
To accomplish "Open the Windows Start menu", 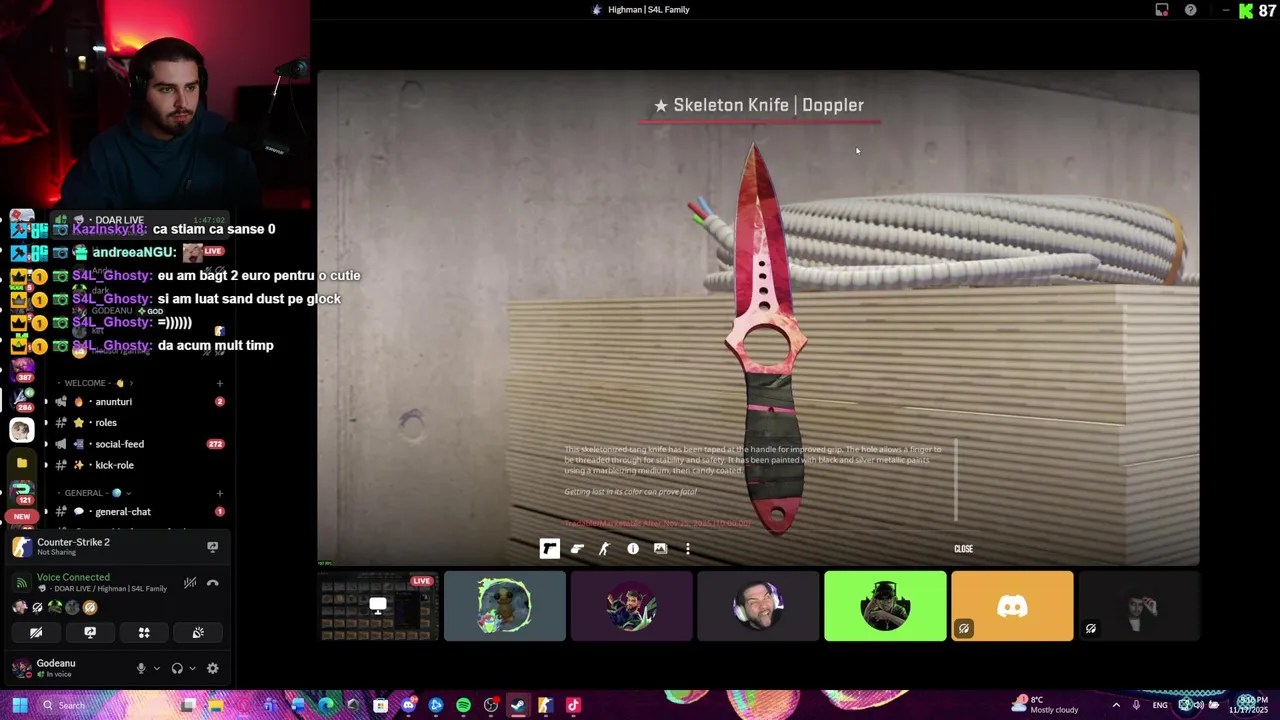I will click(x=20, y=705).
